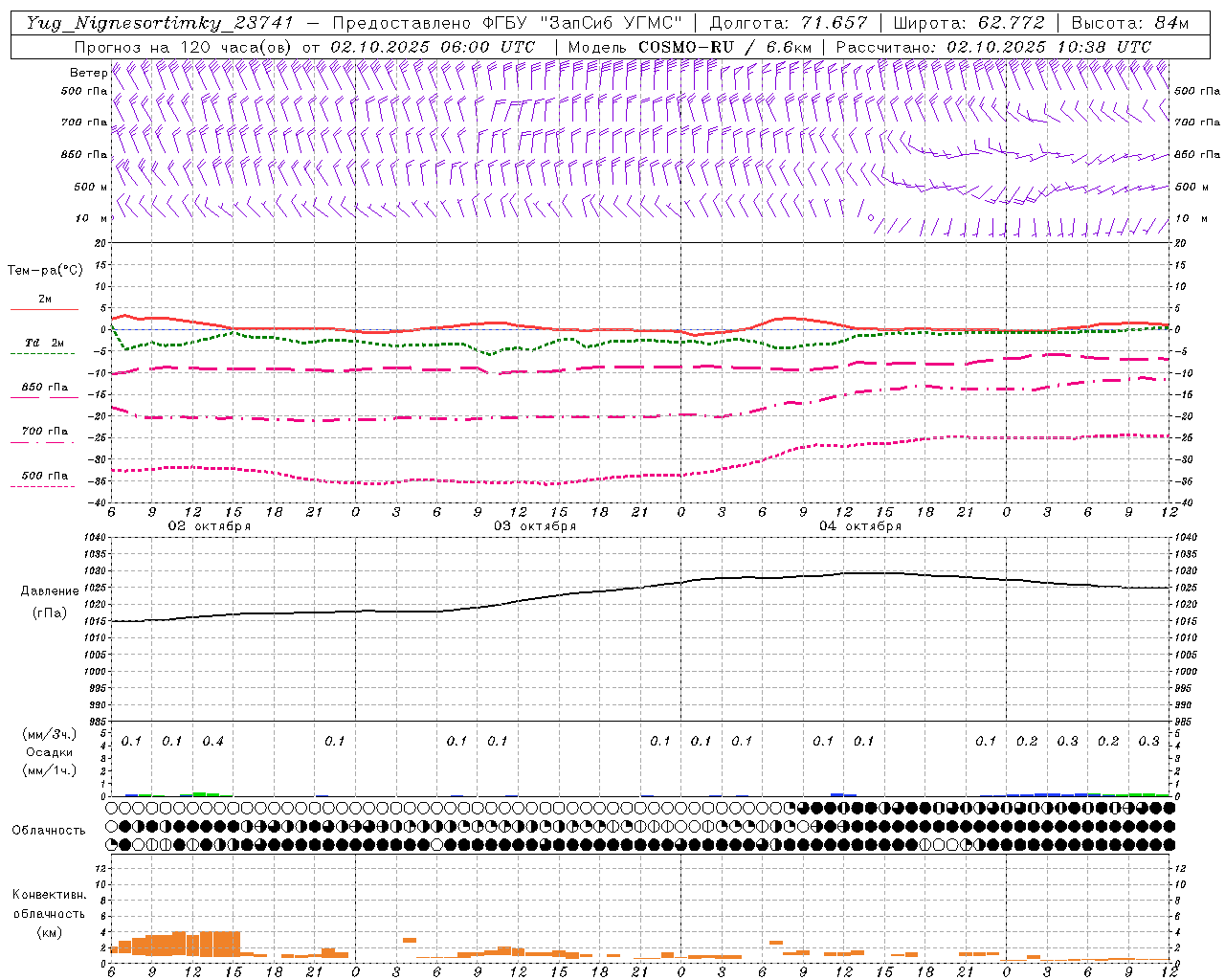Click the Давление pressure panel label

49,591
